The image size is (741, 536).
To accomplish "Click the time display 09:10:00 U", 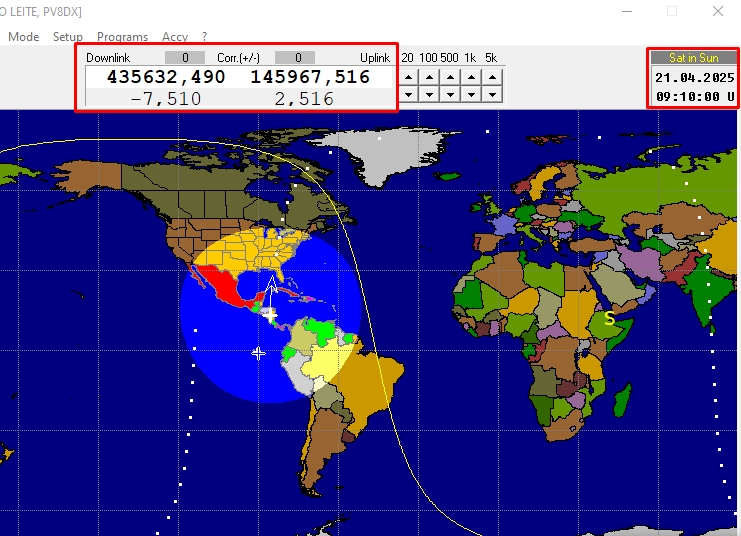I will click(695, 97).
